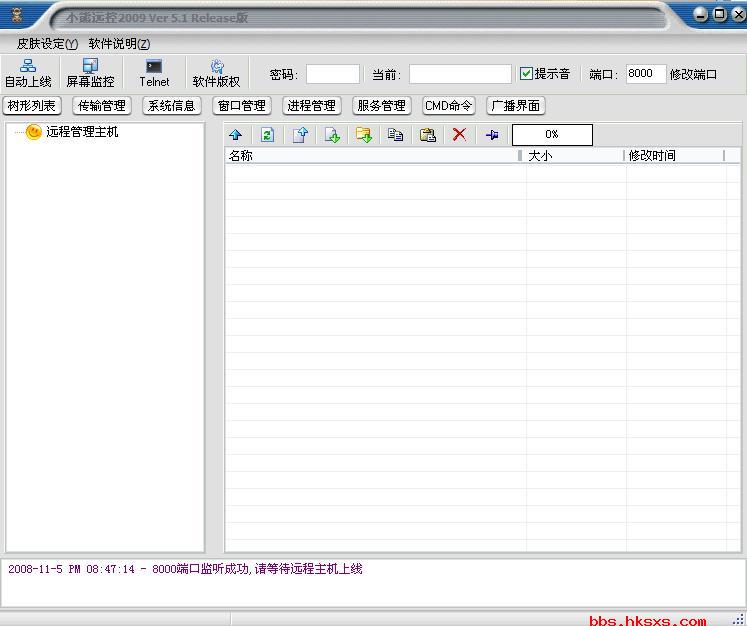
Task: Click the up-arrow parent directory icon
Action: pyautogui.click(x=236, y=135)
